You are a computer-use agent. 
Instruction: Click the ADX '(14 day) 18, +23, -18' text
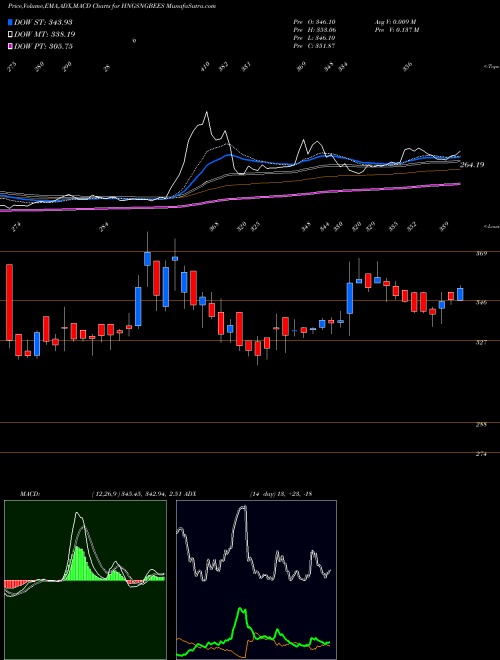(280, 493)
